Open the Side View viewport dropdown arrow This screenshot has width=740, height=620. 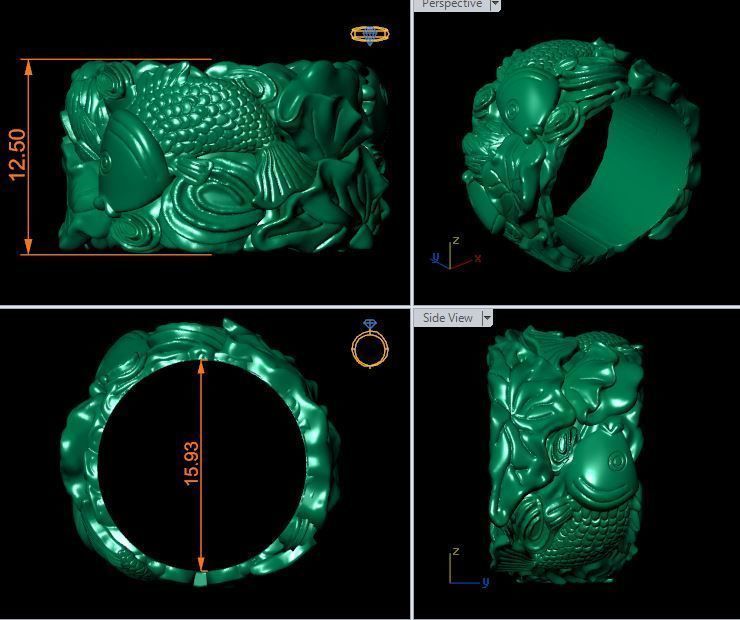[488, 318]
